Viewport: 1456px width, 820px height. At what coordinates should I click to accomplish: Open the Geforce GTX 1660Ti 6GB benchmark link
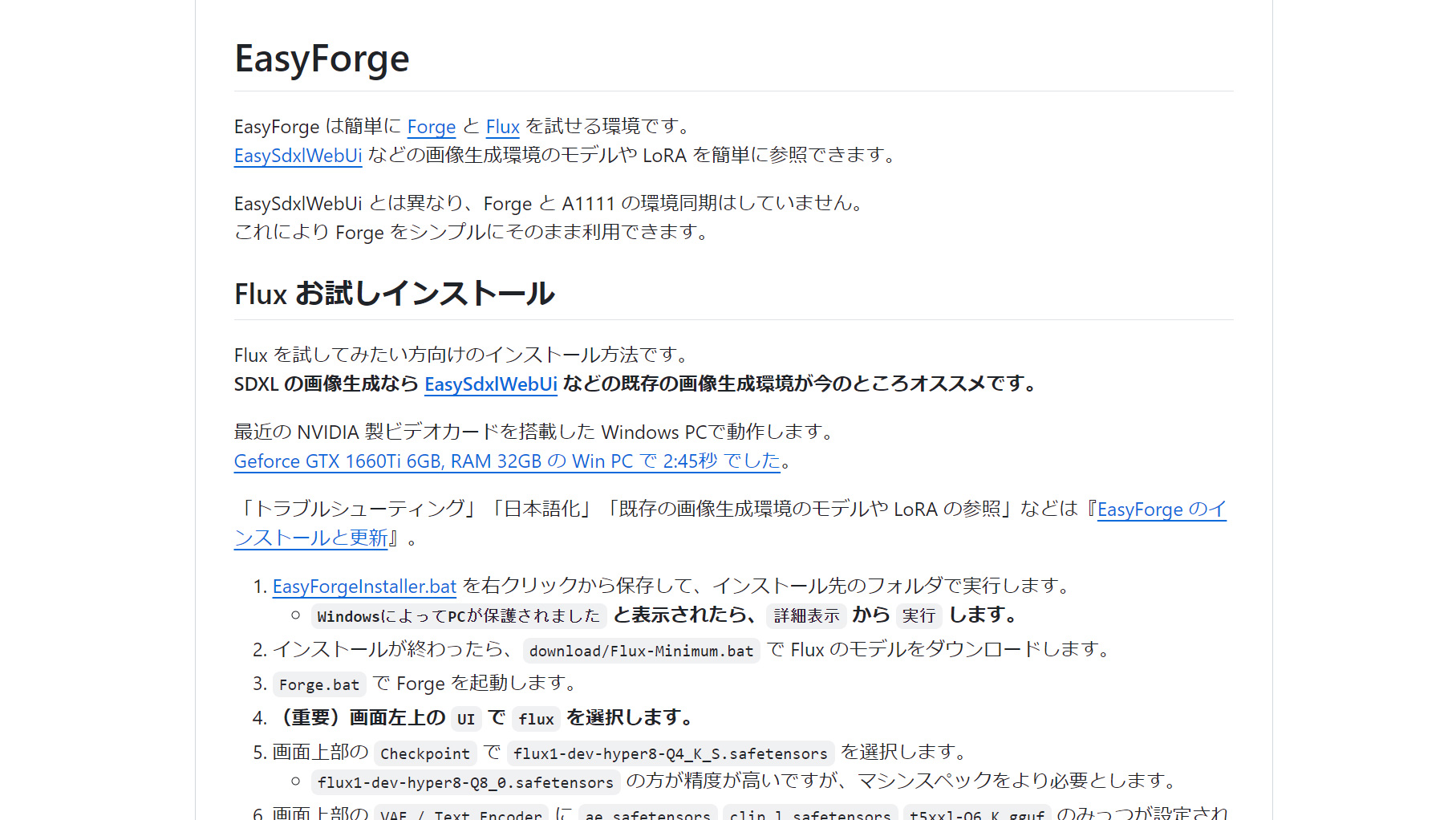click(x=507, y=461)
